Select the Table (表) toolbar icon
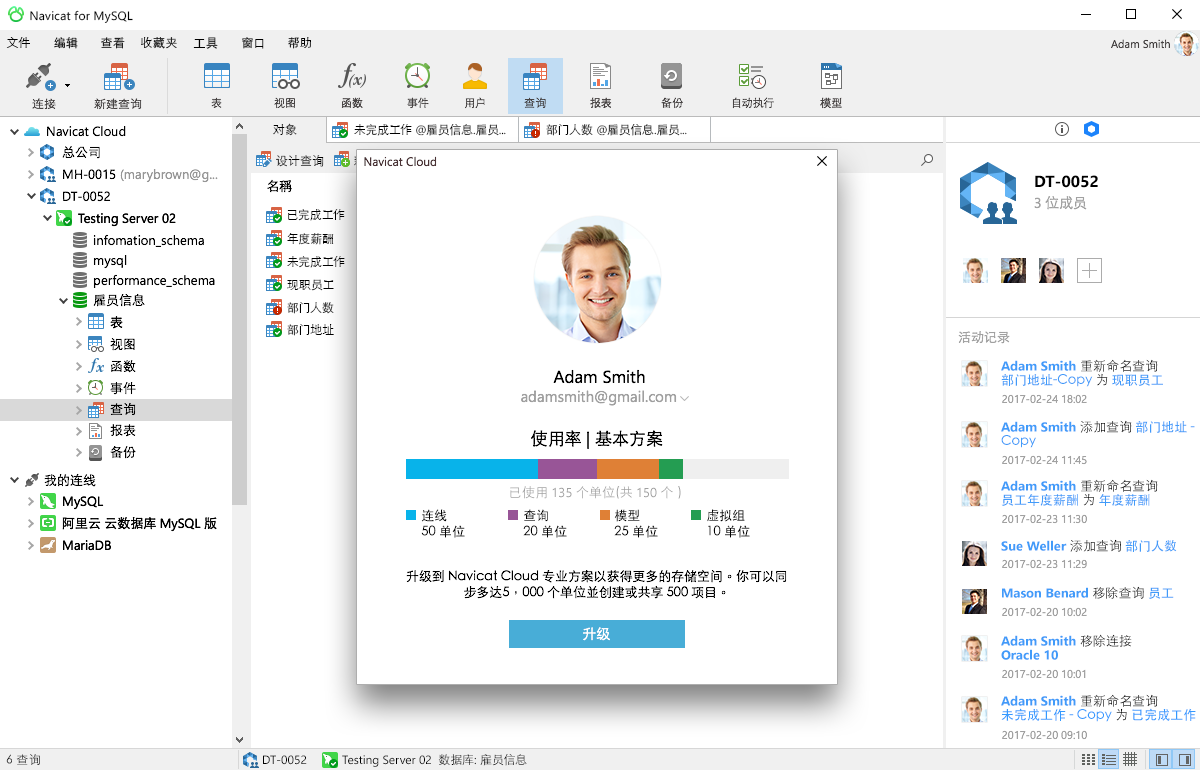Viewport: 1200px width, 770px height. click(216, 78)
